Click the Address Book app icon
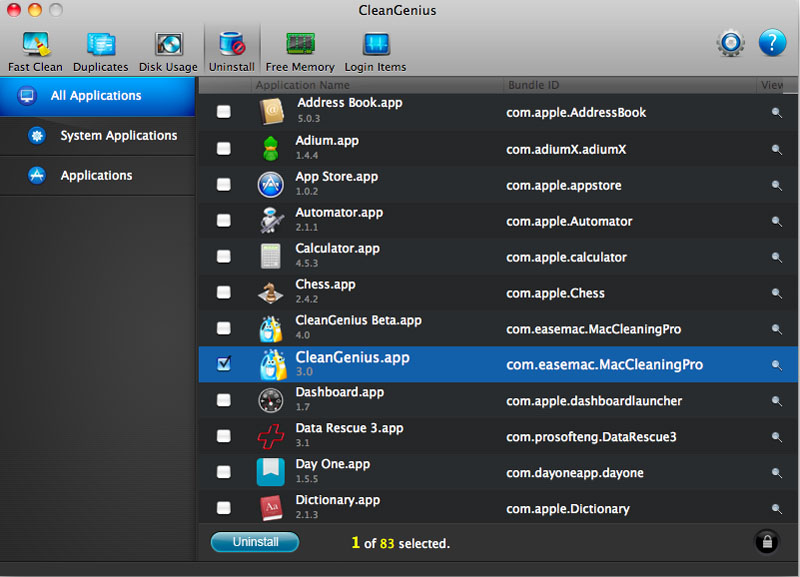800x577 pixels. [x=271, y=112]
